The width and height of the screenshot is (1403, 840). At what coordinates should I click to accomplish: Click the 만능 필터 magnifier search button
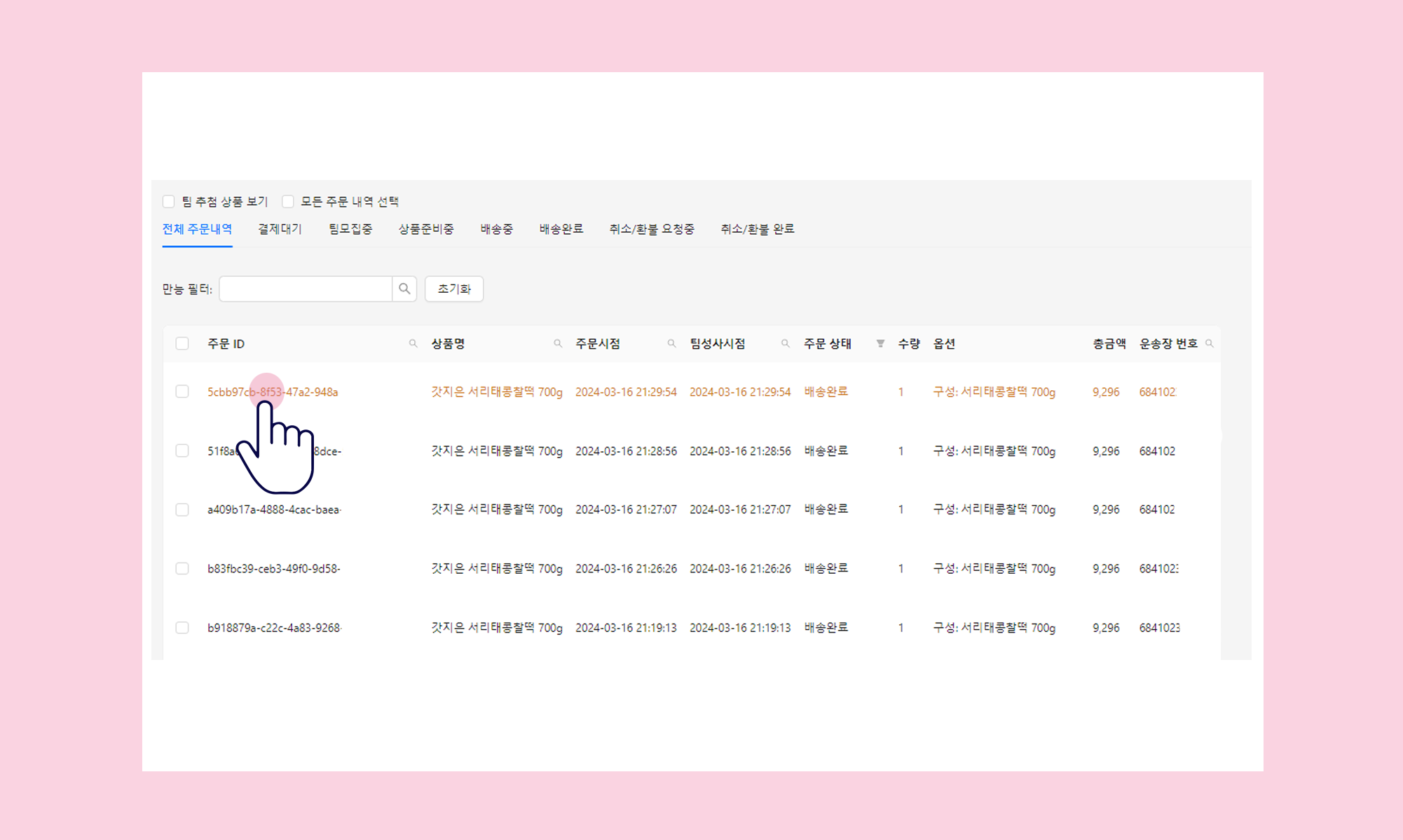(404, 289)
